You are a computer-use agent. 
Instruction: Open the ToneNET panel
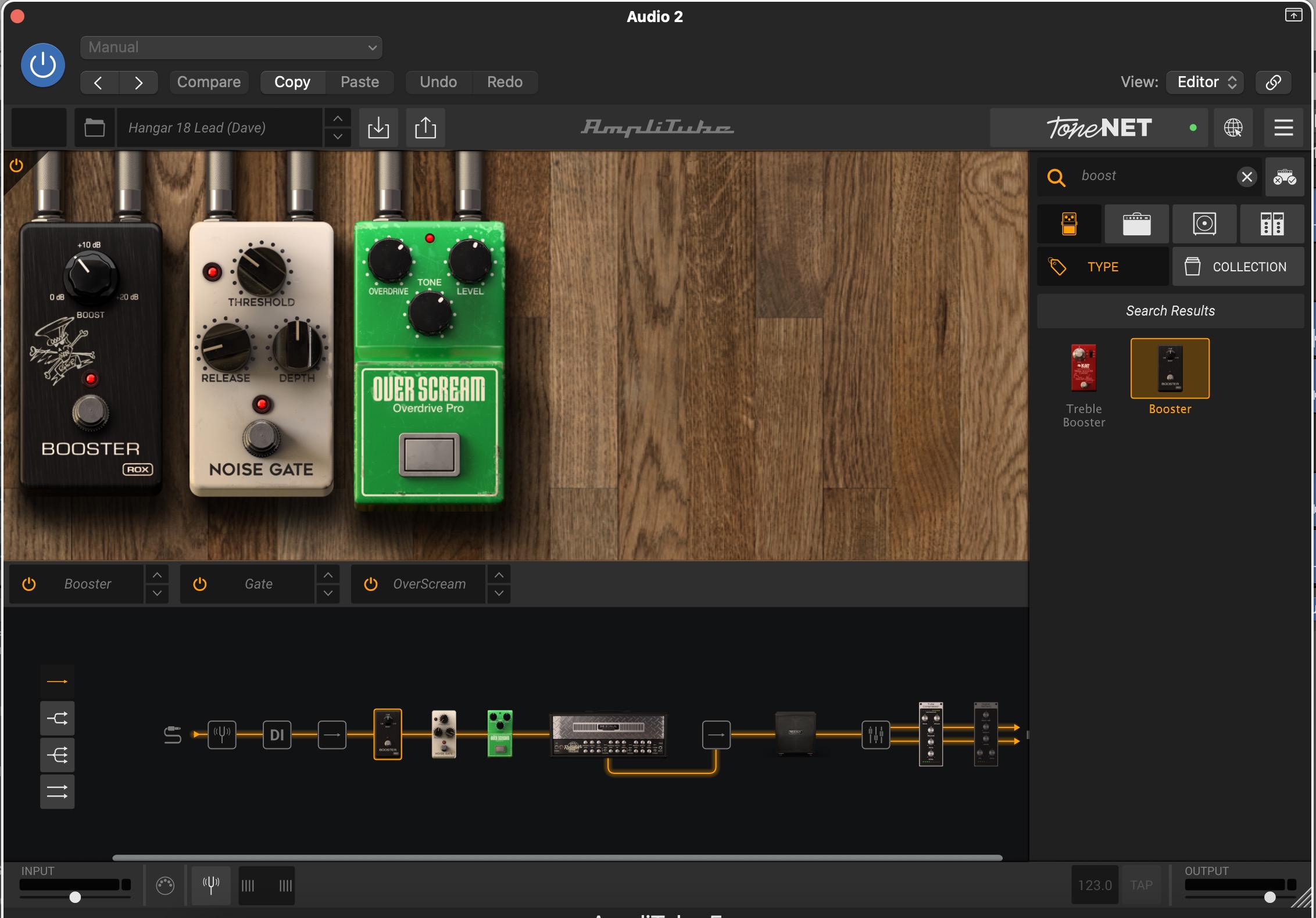[1099, 127]
